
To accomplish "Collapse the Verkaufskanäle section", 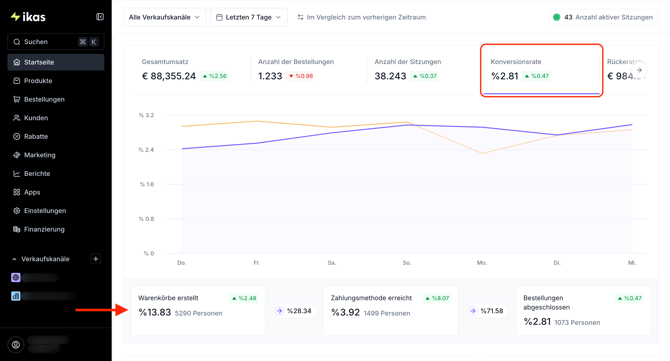I will tap(15, 259).
